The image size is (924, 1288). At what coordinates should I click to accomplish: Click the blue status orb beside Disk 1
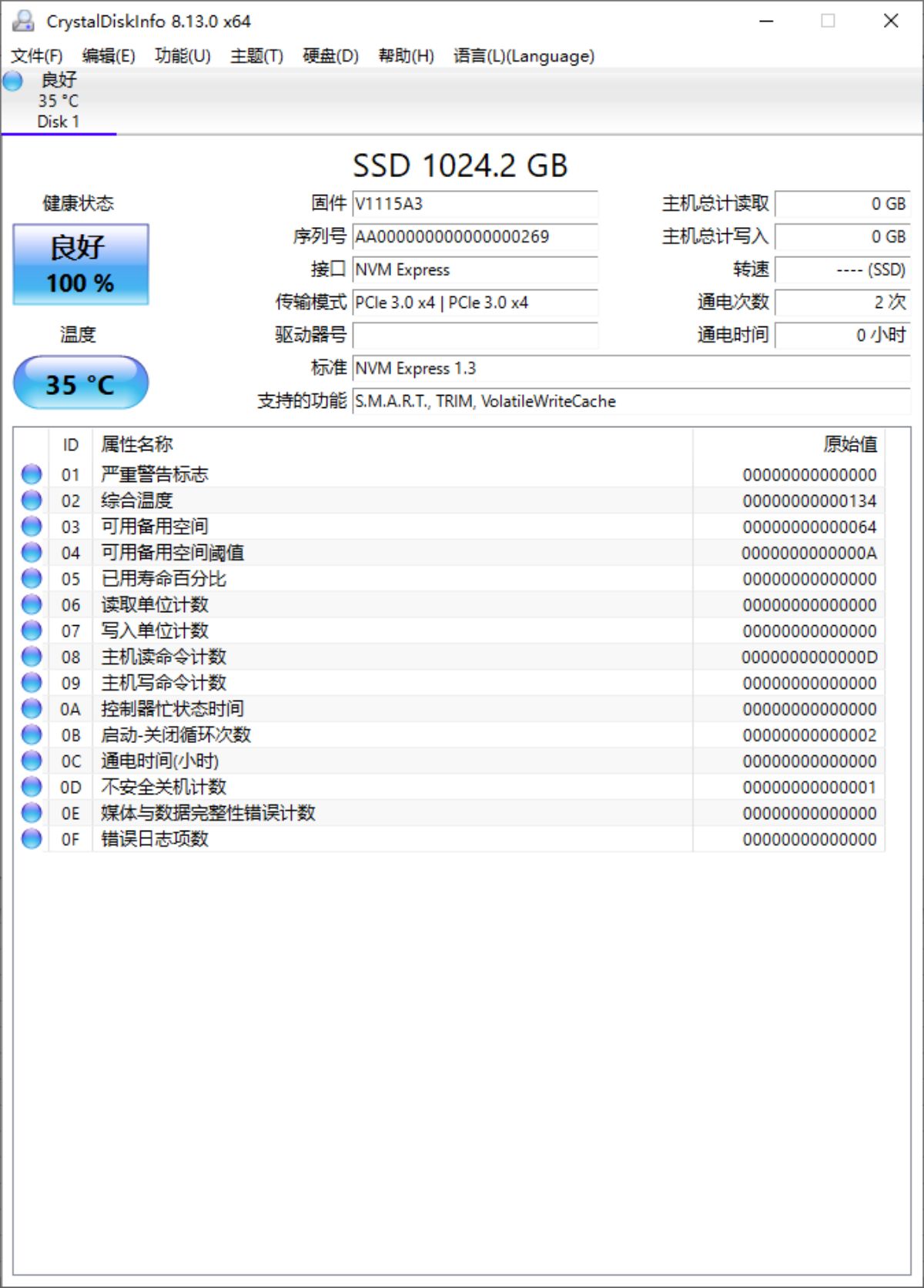[x=13, y=80]
